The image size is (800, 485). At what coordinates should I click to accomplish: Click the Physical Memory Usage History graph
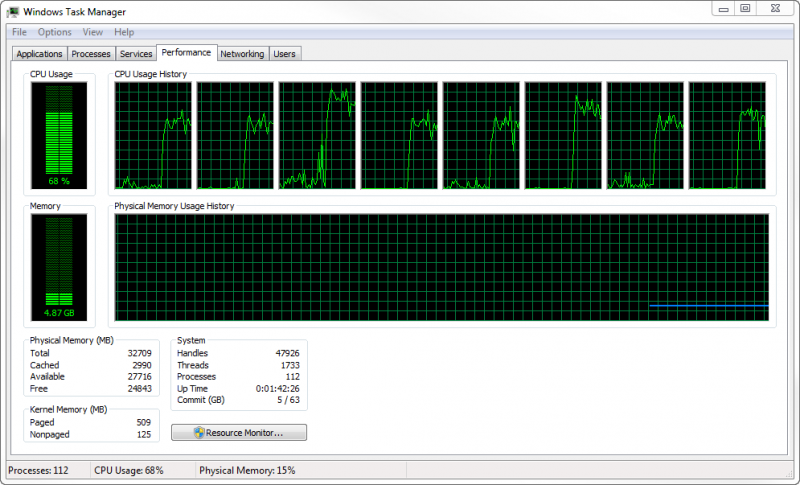pos(442,267)
